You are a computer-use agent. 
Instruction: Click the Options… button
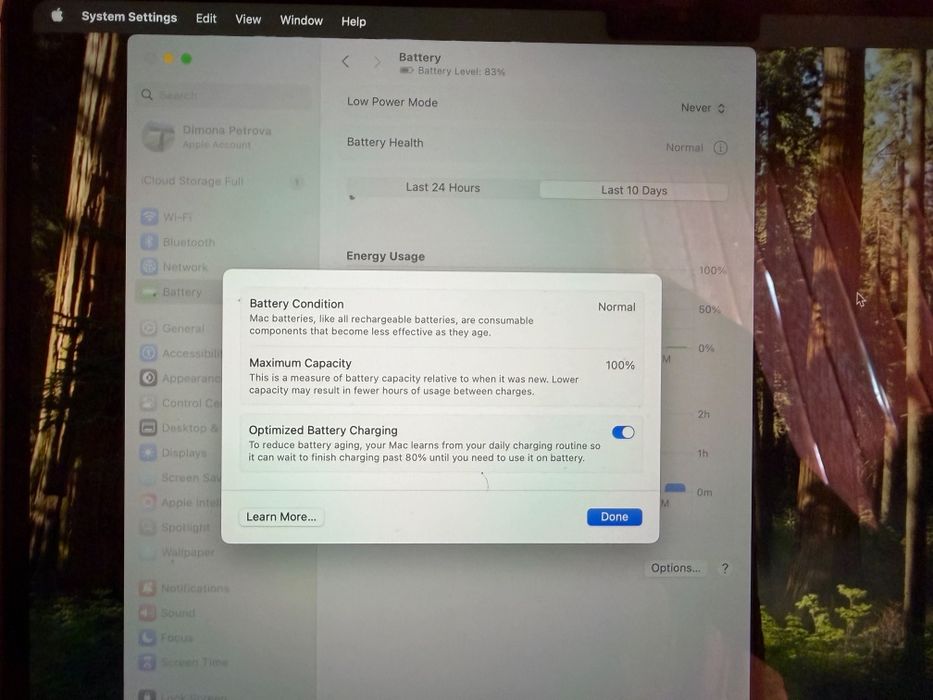pos(675,568)
